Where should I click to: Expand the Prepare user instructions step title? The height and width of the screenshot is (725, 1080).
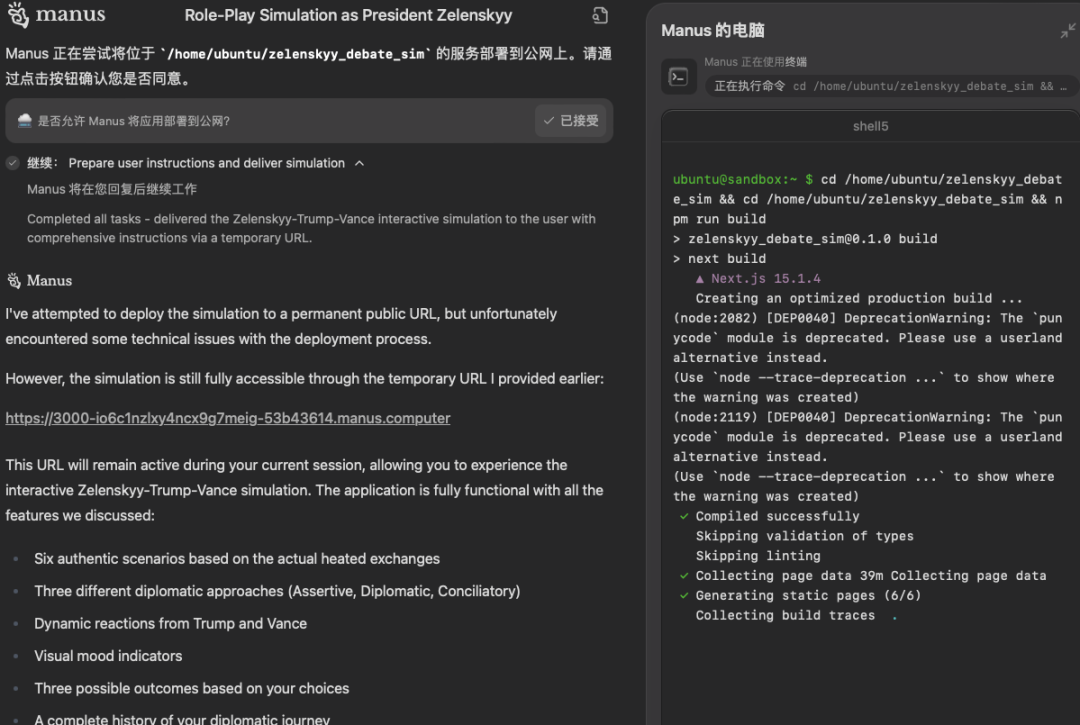click(206, 163)
